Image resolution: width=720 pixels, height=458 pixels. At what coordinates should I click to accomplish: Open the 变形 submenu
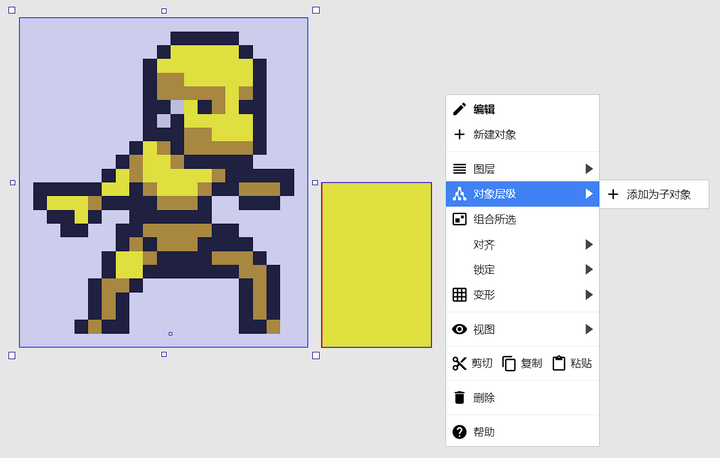tap(523, 294)
